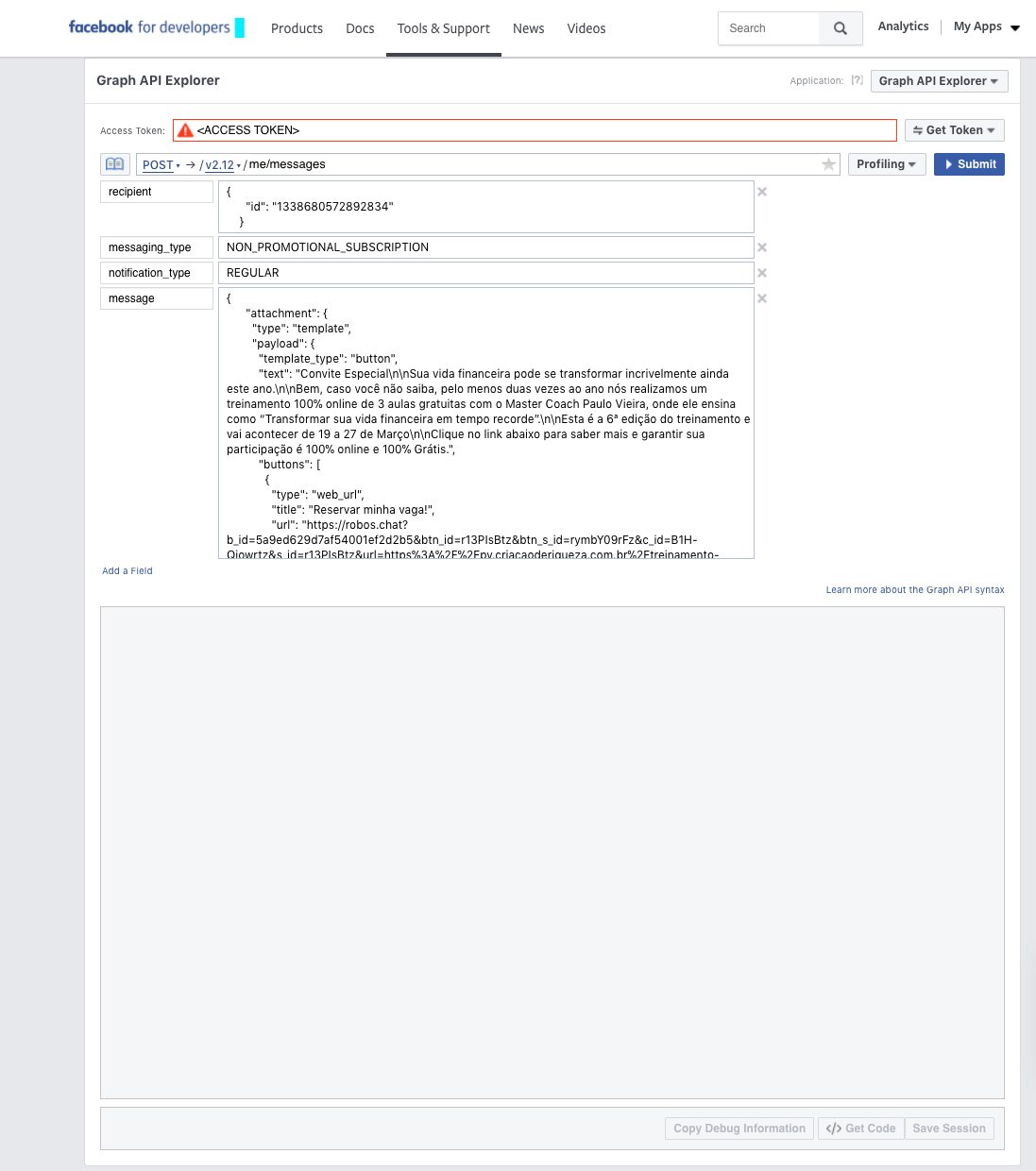
Task: Click the application help [?] icon
Action: pyautogui.click(x=857, y=80)
